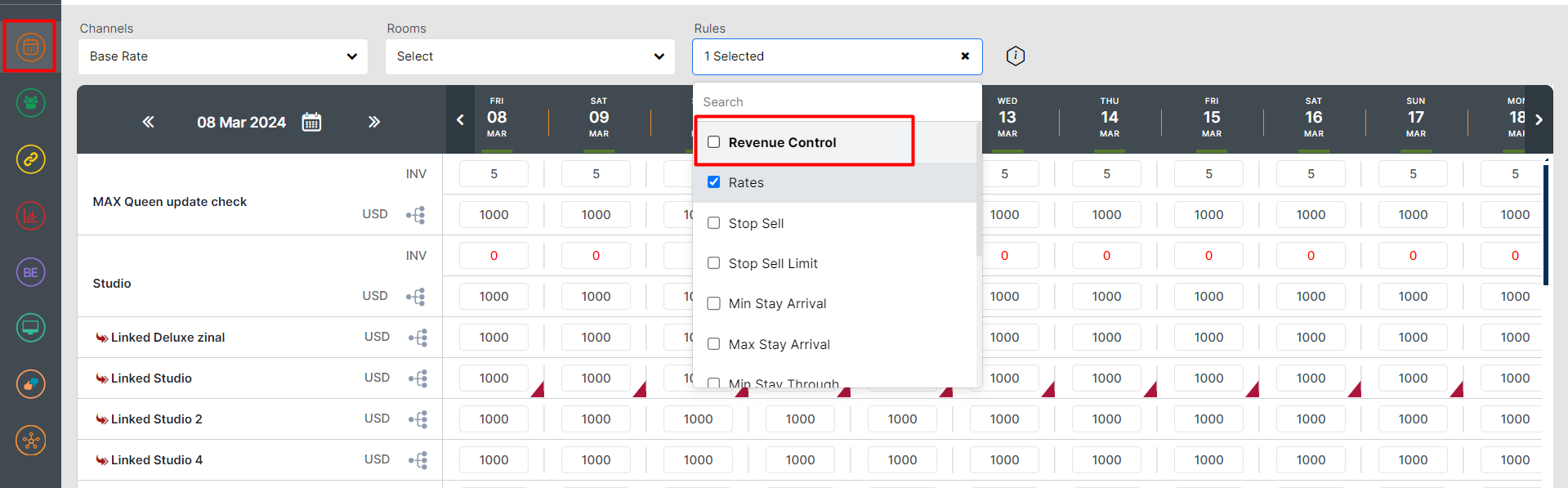
Task: Click the linked-rates icon for MAX Queen USD
Action: point(416,215)
